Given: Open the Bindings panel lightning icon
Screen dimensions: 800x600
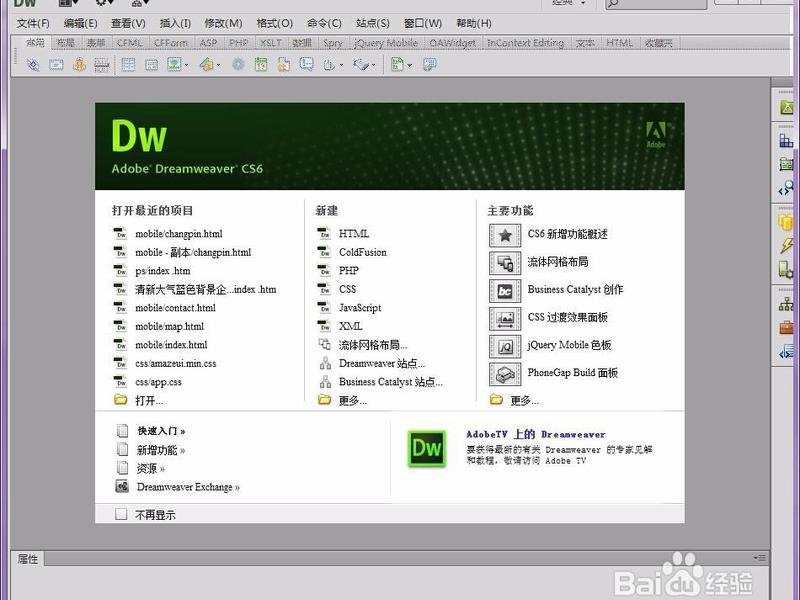Looking at the screenshot, I should (x=786, y=245).
